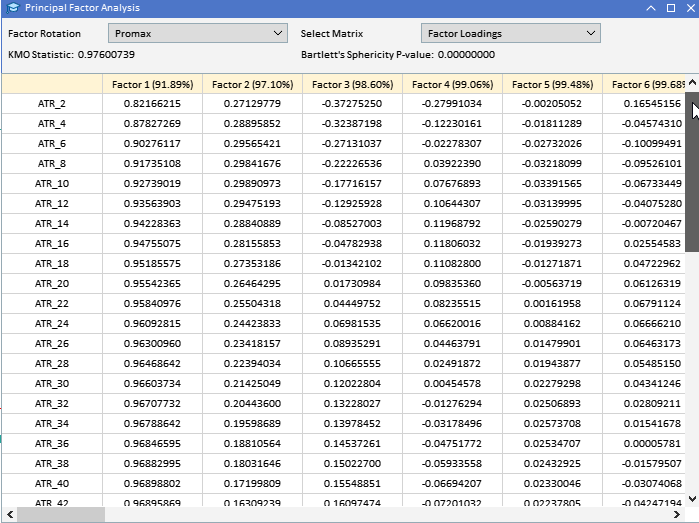Select the ATR_22 row header

click(x=52, y=304)
